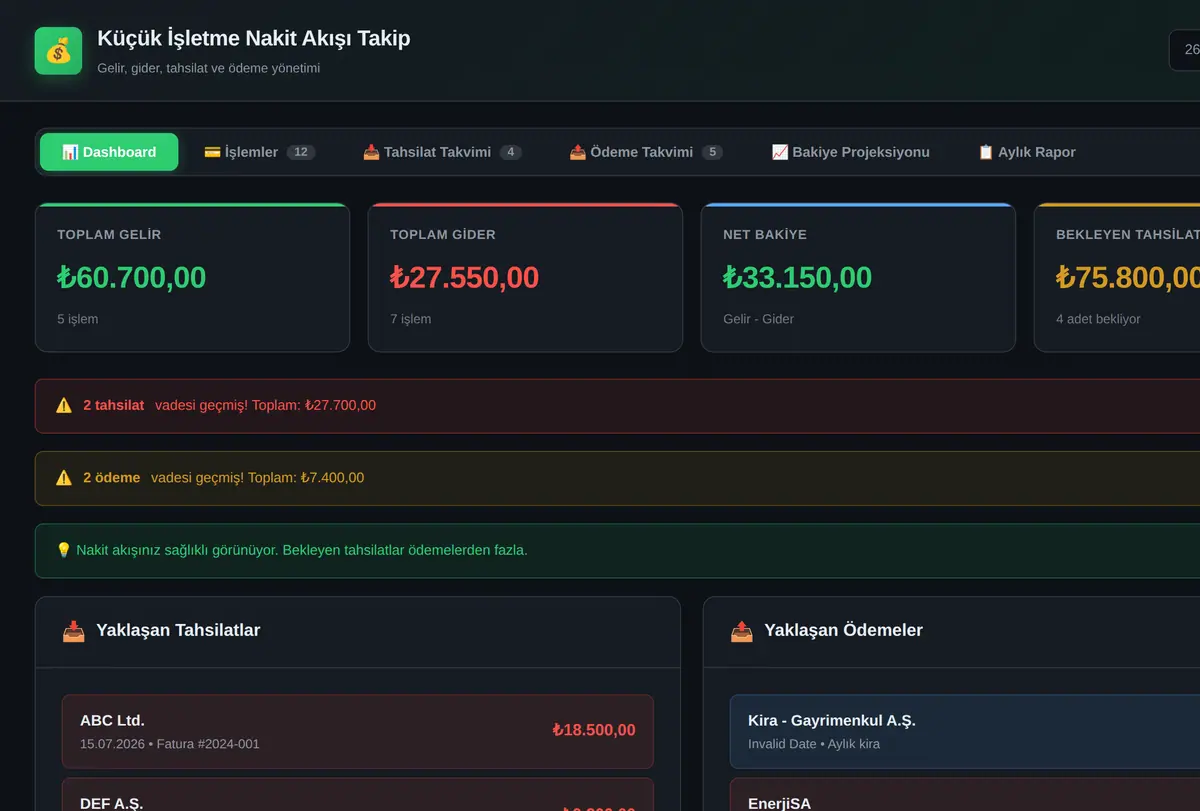Click the "Invalid Date • Aylık kira" detail text
1200x811 pixels.
click(x=814, y=744)
